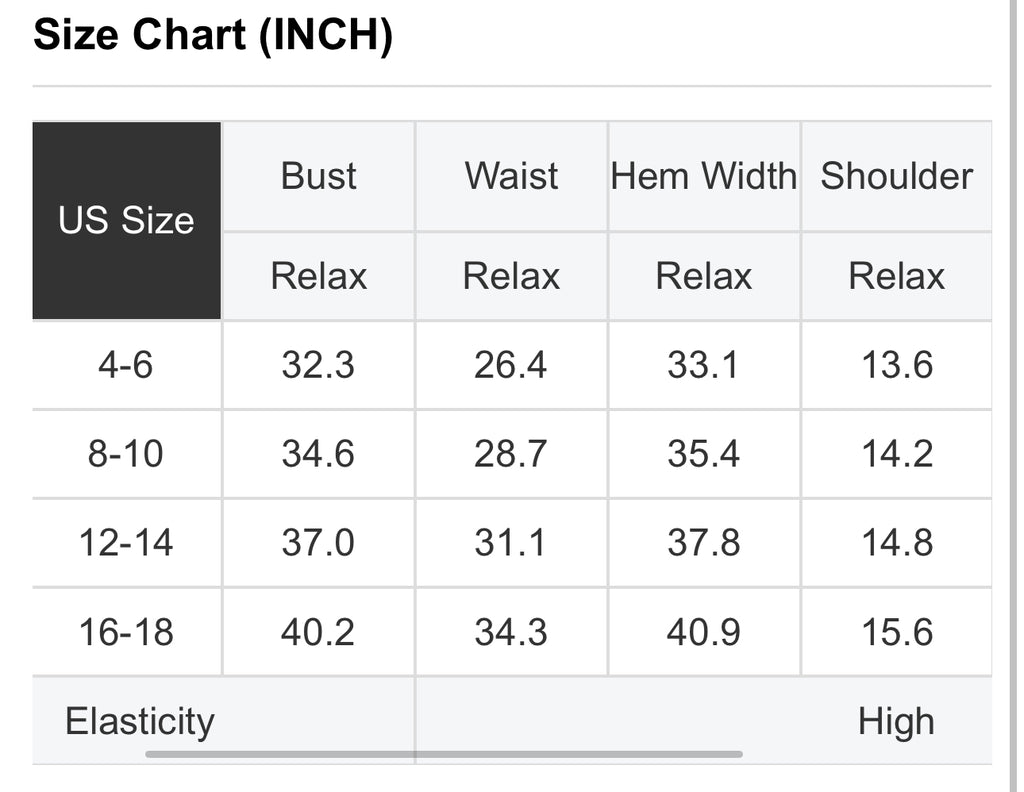Click the Relax subheader under Bust

pos(318,276)
